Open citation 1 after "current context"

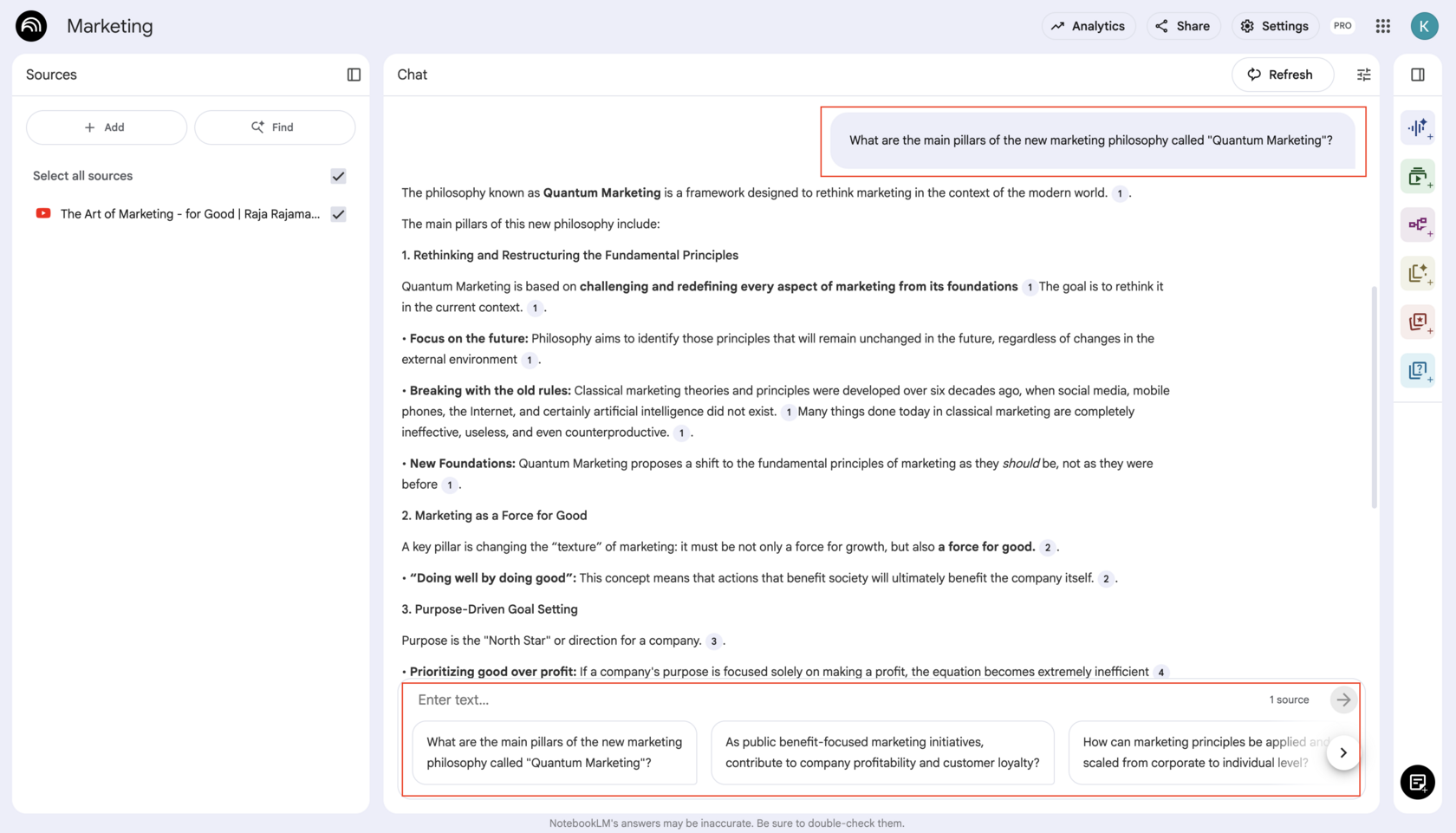pos(535,308)
